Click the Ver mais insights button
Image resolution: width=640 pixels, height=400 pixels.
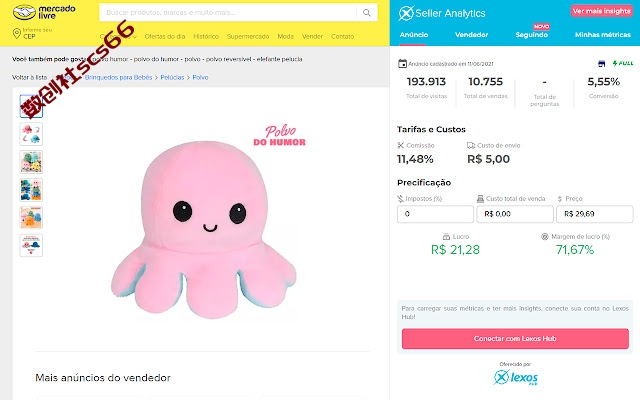tap(601, 11)
